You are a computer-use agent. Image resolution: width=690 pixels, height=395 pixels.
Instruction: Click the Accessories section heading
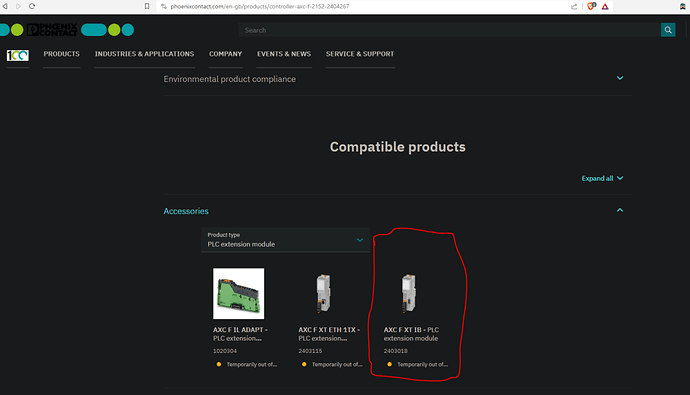tap(186, 211)
